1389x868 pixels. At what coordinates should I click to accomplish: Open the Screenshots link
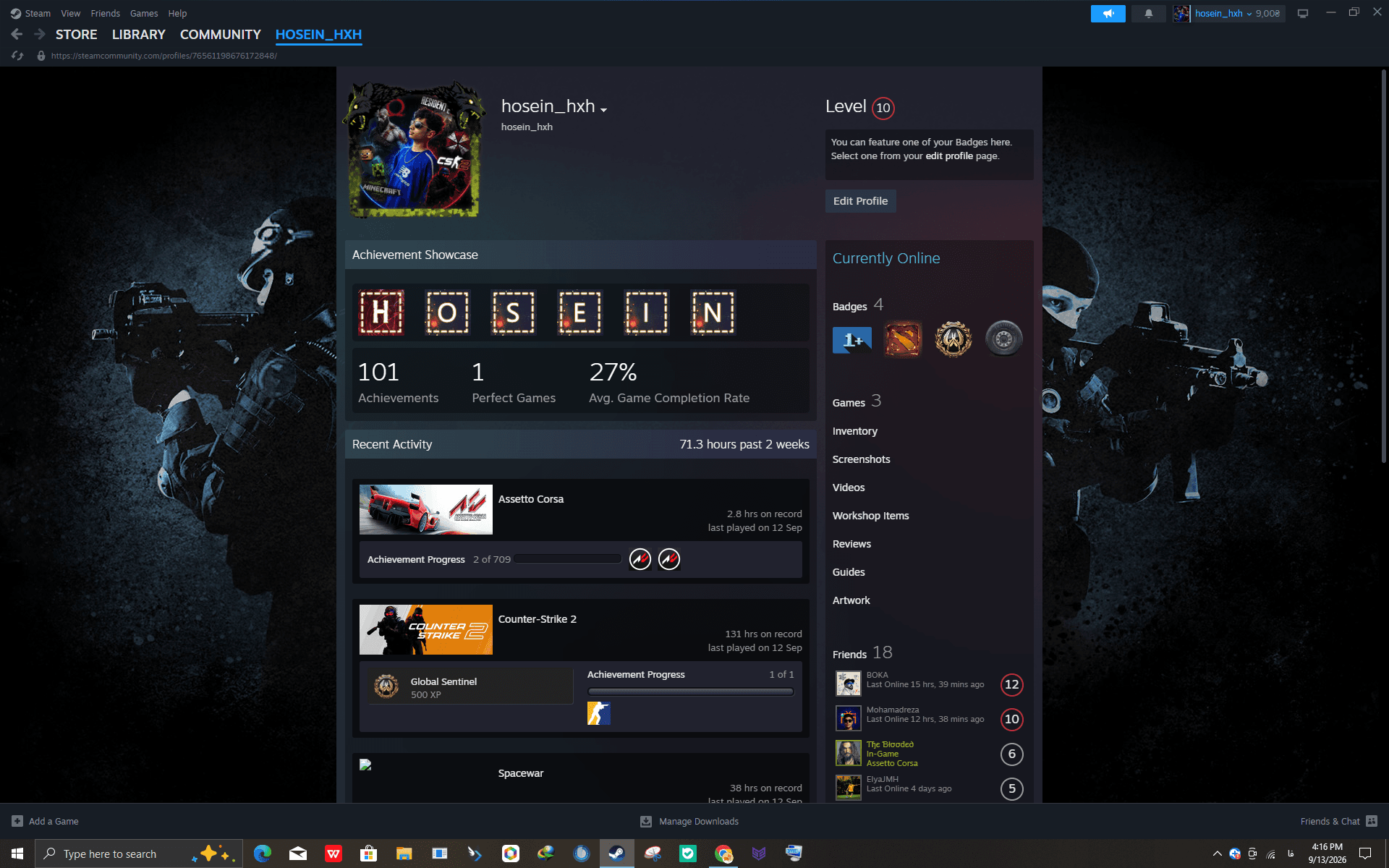(x=861, y=459)
